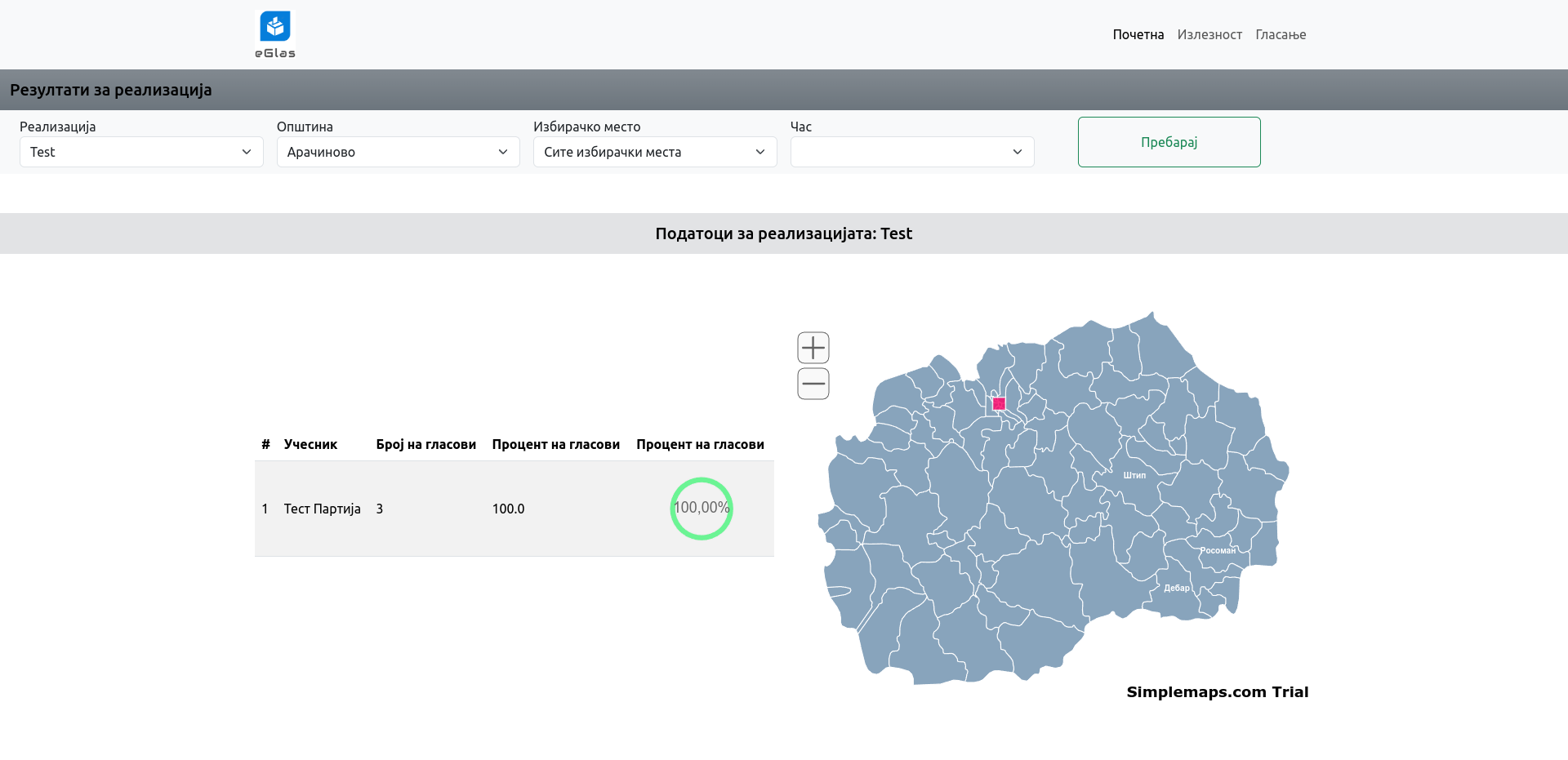Click the Број на гласови column header
This screenshot has width=1568, height=760.
[425, 444]
